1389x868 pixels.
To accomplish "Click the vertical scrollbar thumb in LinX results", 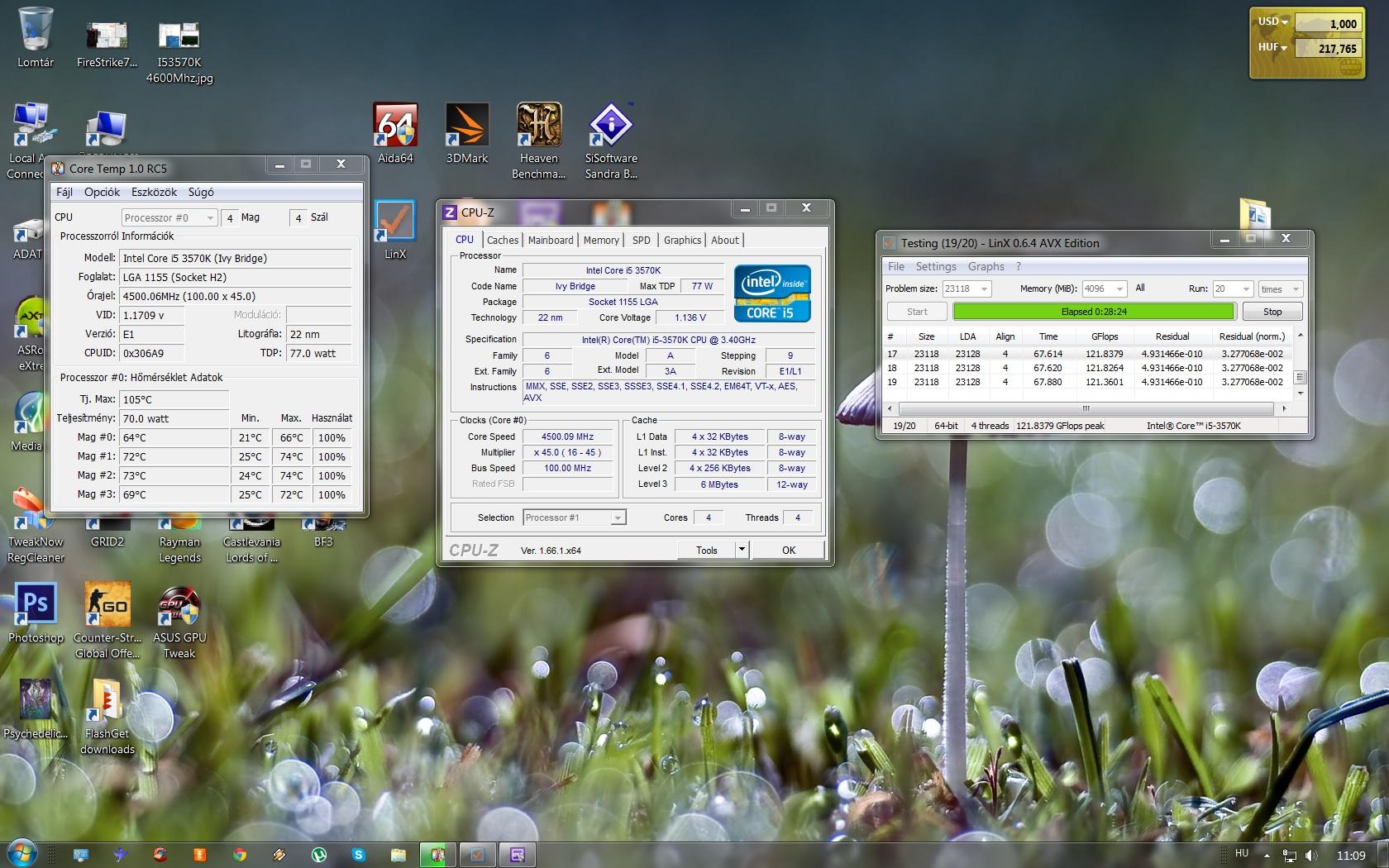I will [x=1300, y=377].
